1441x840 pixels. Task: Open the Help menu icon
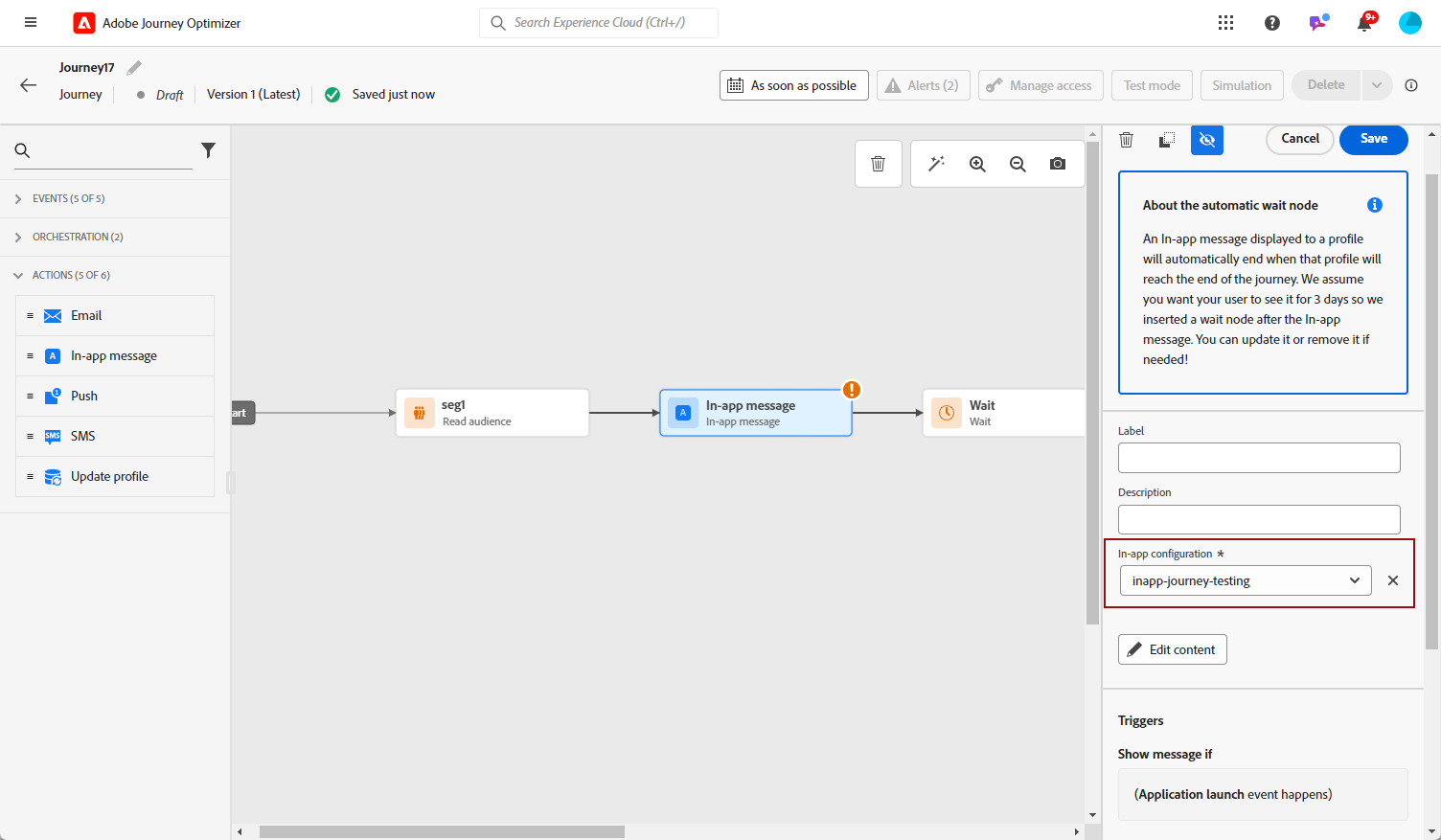1272,23
